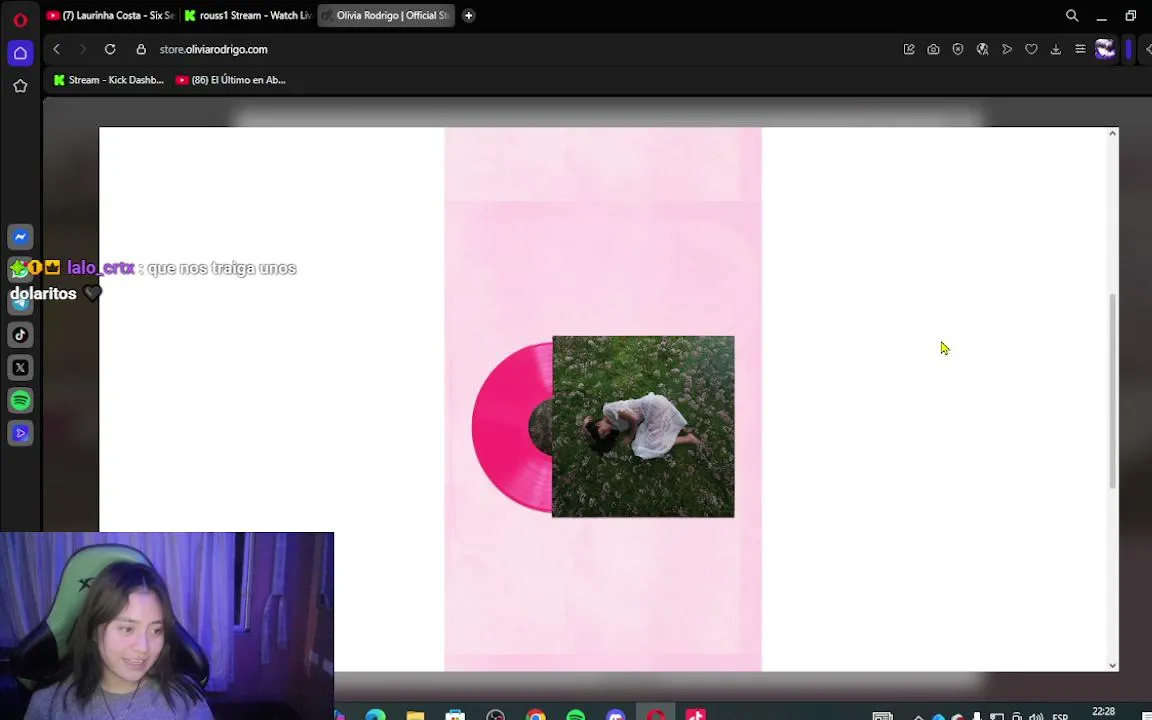Image resolution: width=1152 pixels, height=720 pixels.
Task: Open X (Twitter) in the sidebar
Action: click(21, 367)
